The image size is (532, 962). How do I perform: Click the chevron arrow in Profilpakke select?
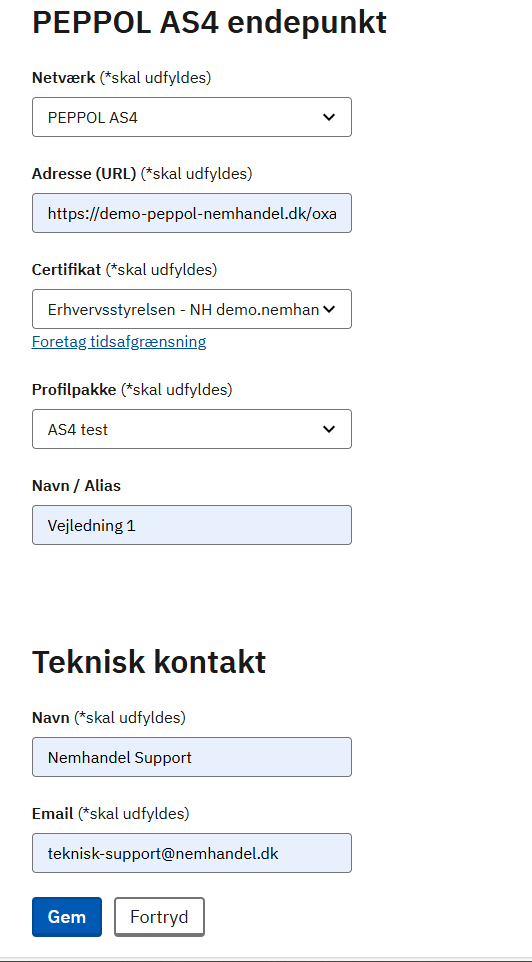pyautogui.click(x=330, y=429)
